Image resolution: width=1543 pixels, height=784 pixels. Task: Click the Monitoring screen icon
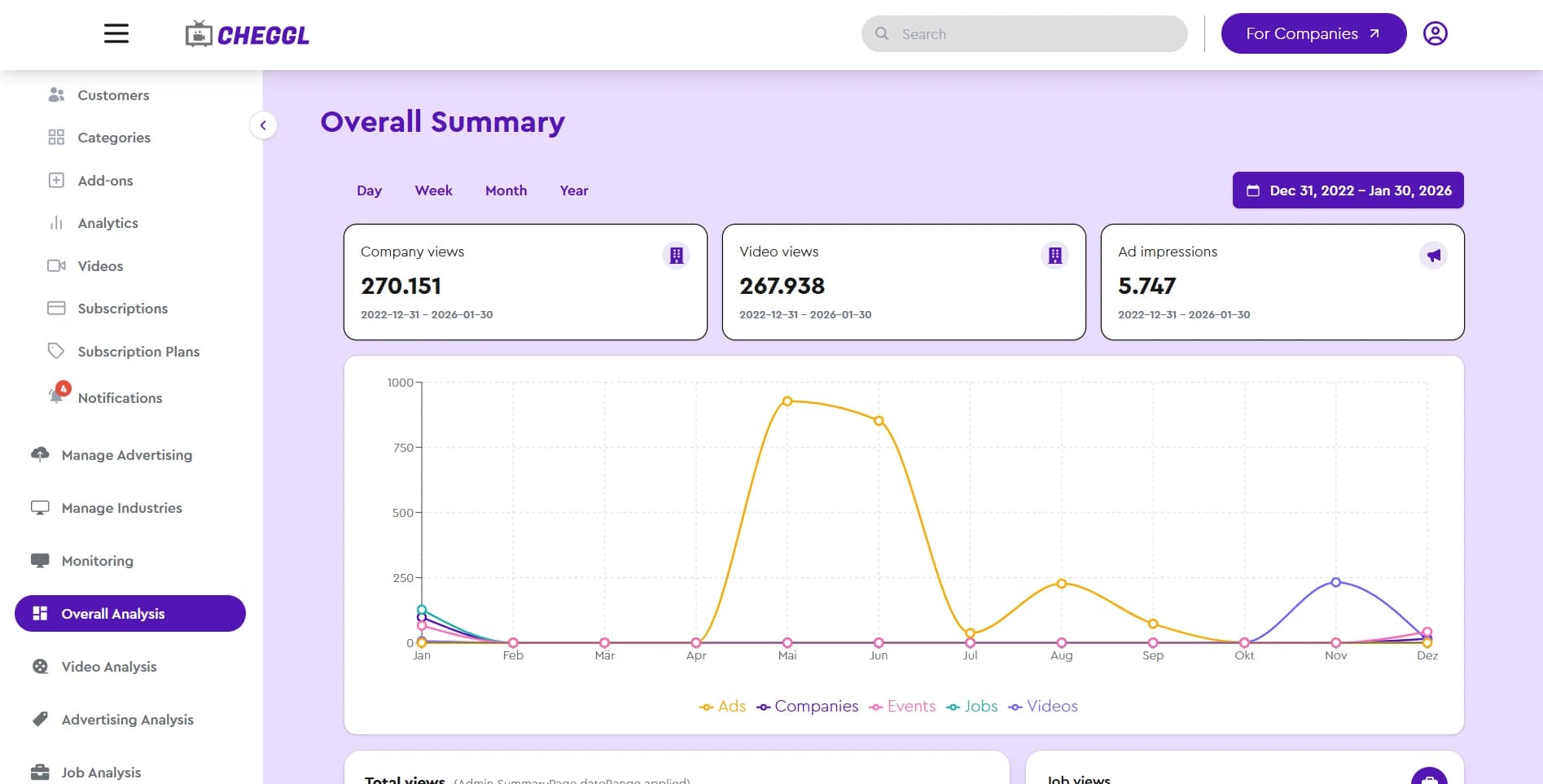click(40, 560)
